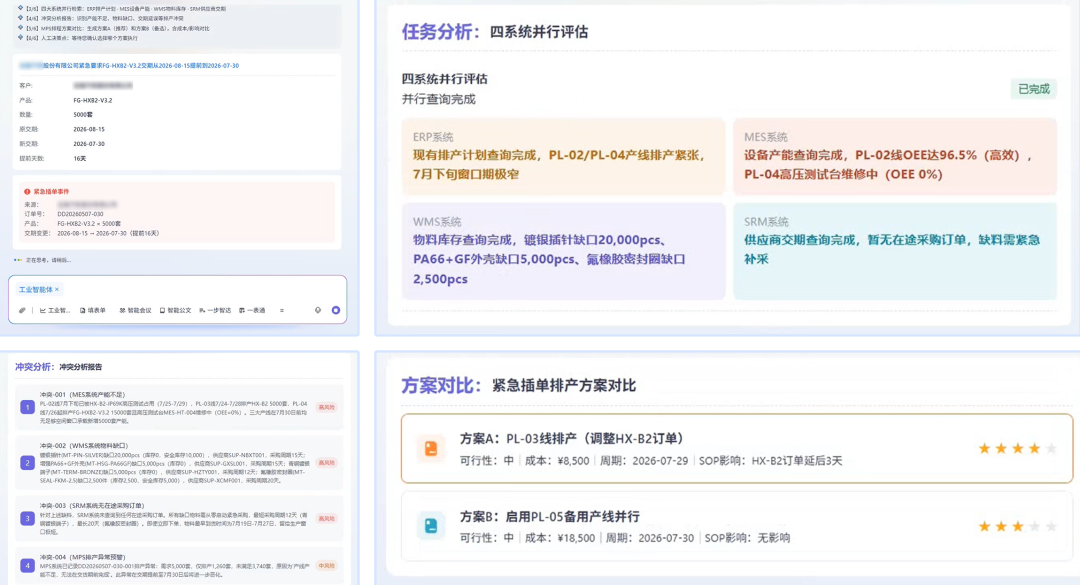Open conflict 冲突-003 SRM系统无在途采购订单
The height and width of the screenshot is (585, 1080).
tap(179, 518)
